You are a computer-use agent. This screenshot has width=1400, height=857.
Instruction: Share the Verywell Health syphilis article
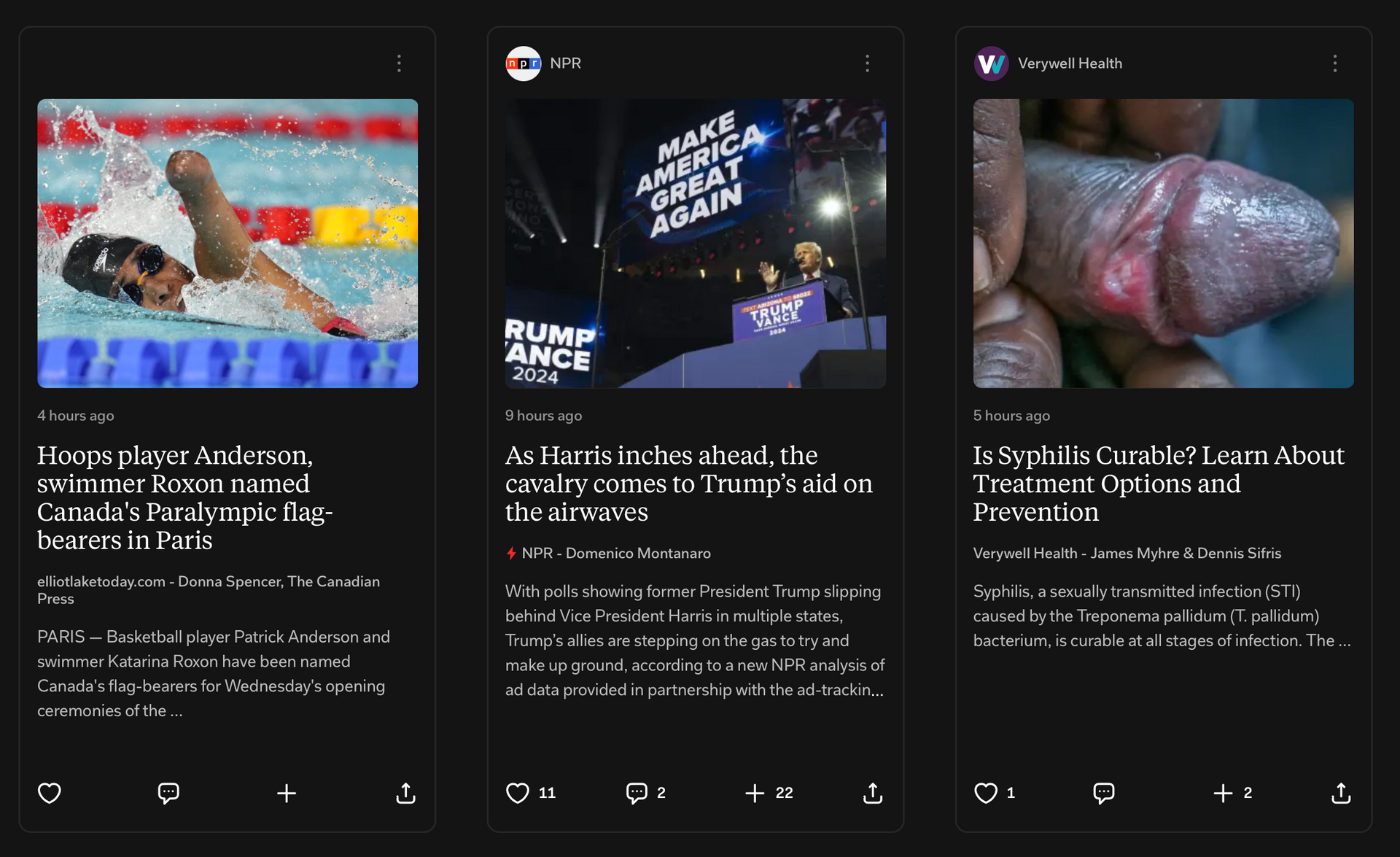(x=1341, y=793)
